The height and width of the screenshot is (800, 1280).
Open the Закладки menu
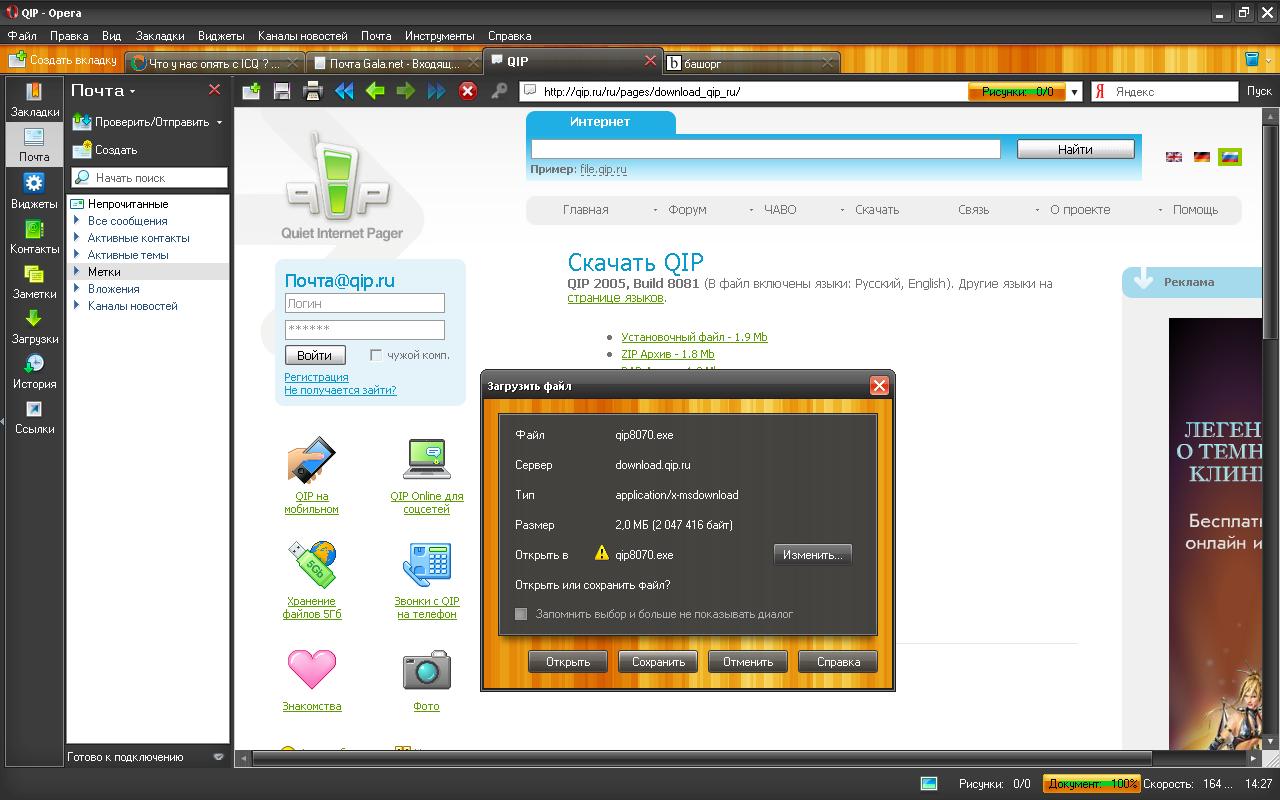160,36
